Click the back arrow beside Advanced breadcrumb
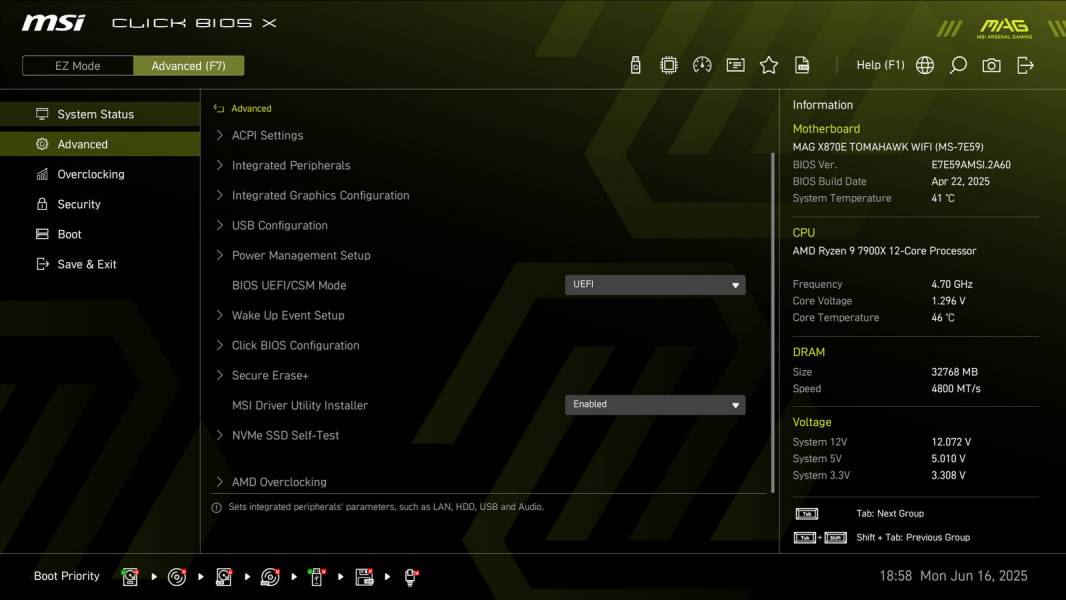This screenshot has height=600, width=1066. pos(219,108)
